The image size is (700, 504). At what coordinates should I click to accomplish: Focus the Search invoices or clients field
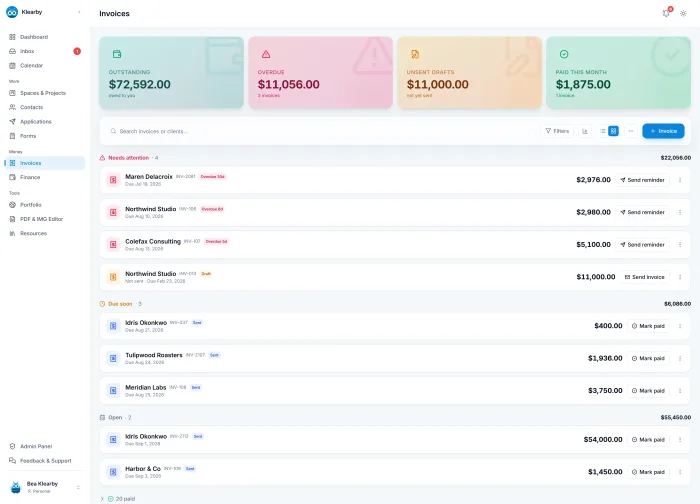point(321,131)
